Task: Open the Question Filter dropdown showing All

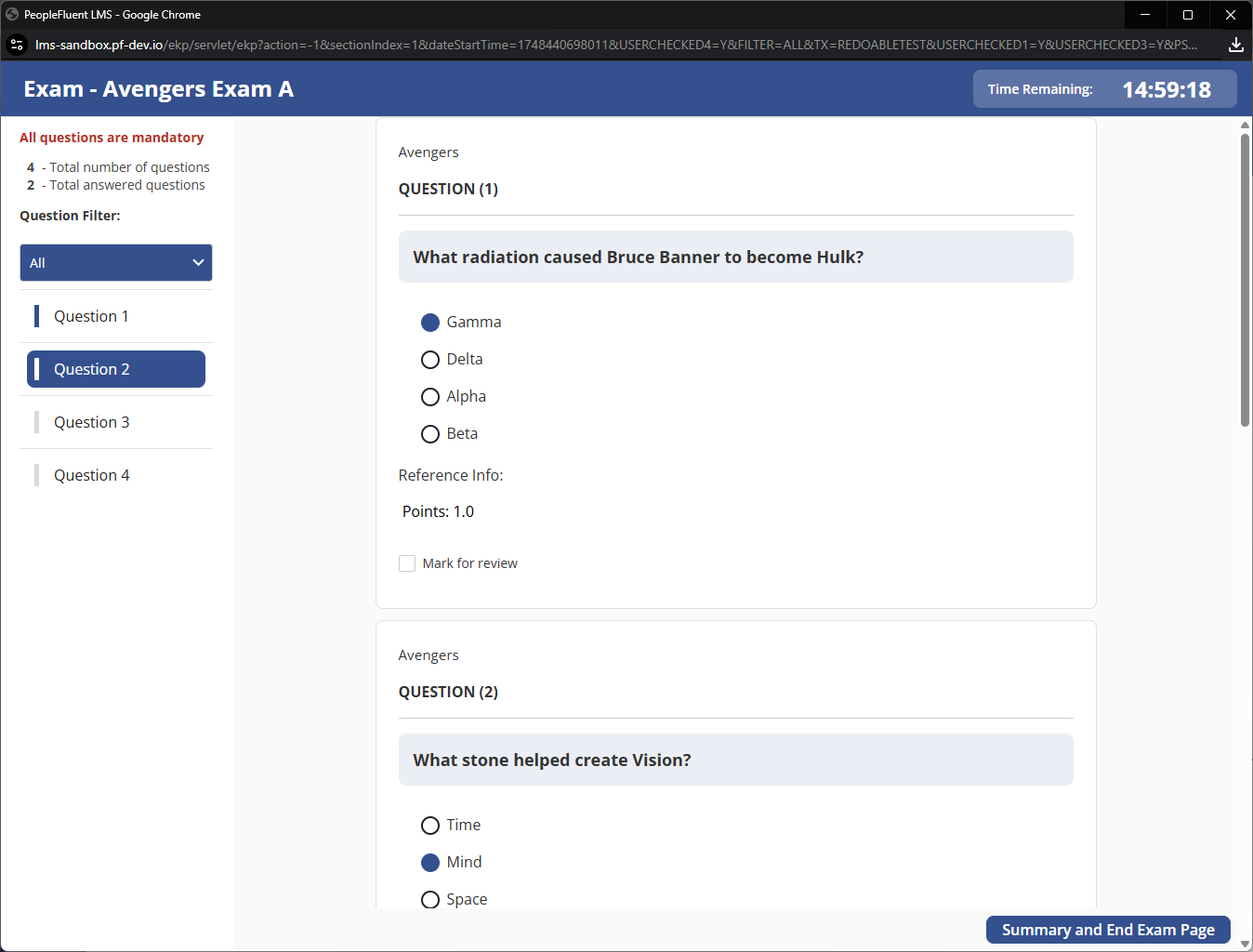Action: coord(116,263)
